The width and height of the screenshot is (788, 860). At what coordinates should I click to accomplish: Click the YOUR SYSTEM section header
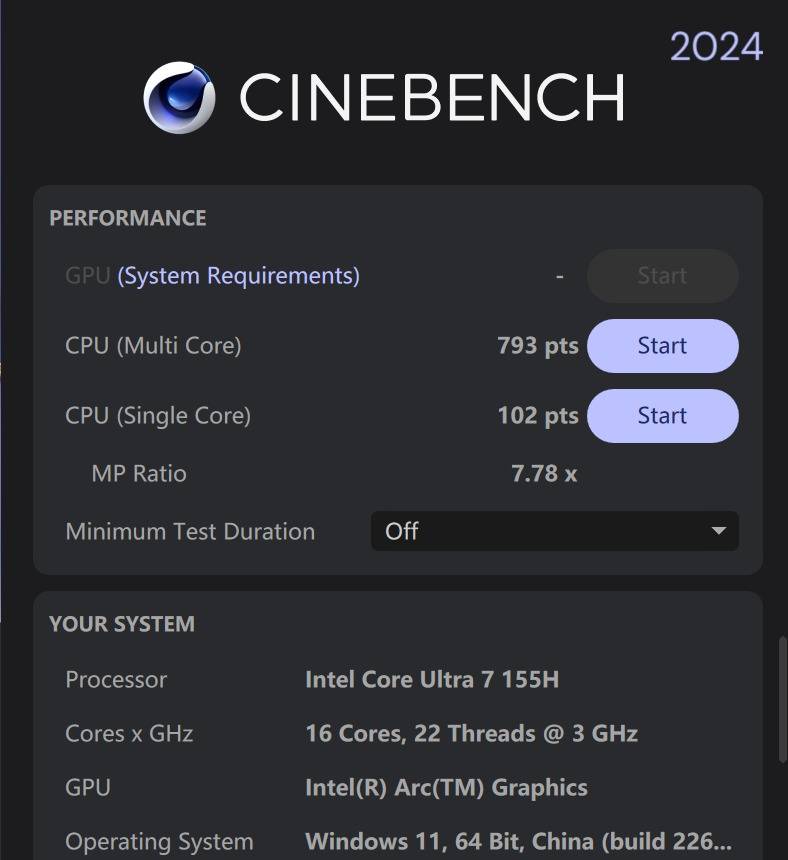122,624
